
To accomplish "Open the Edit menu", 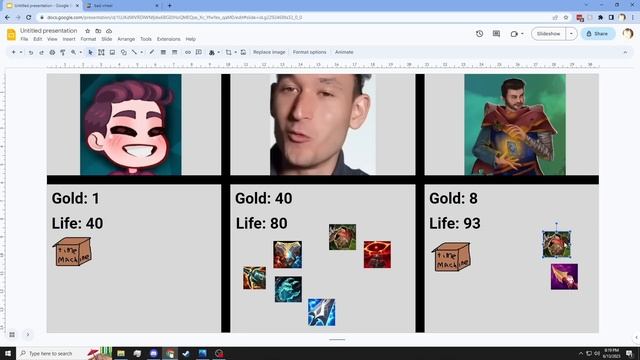I will [x=38, y=39].
